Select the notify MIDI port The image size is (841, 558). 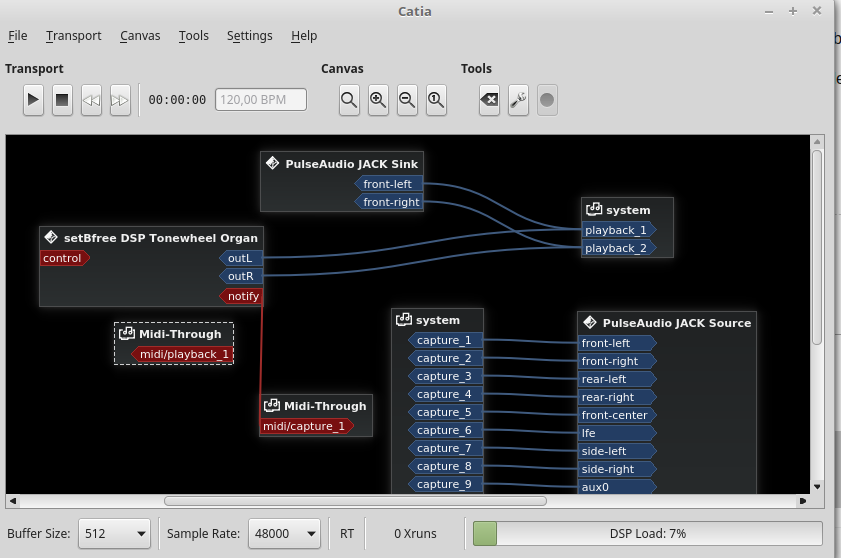tap(241, 296)
